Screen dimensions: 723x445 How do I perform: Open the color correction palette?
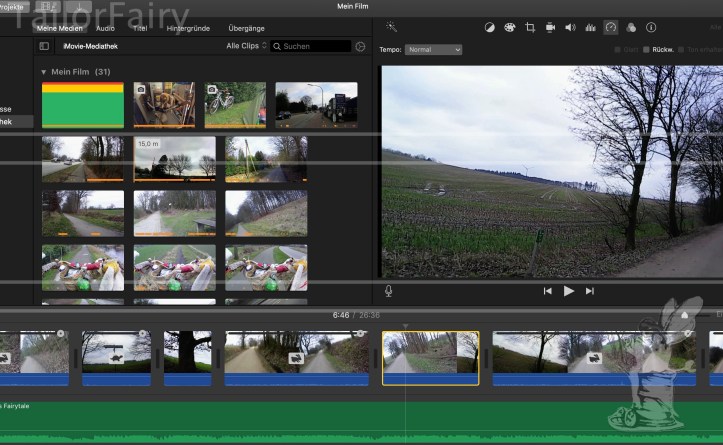(x=510, y=27)
